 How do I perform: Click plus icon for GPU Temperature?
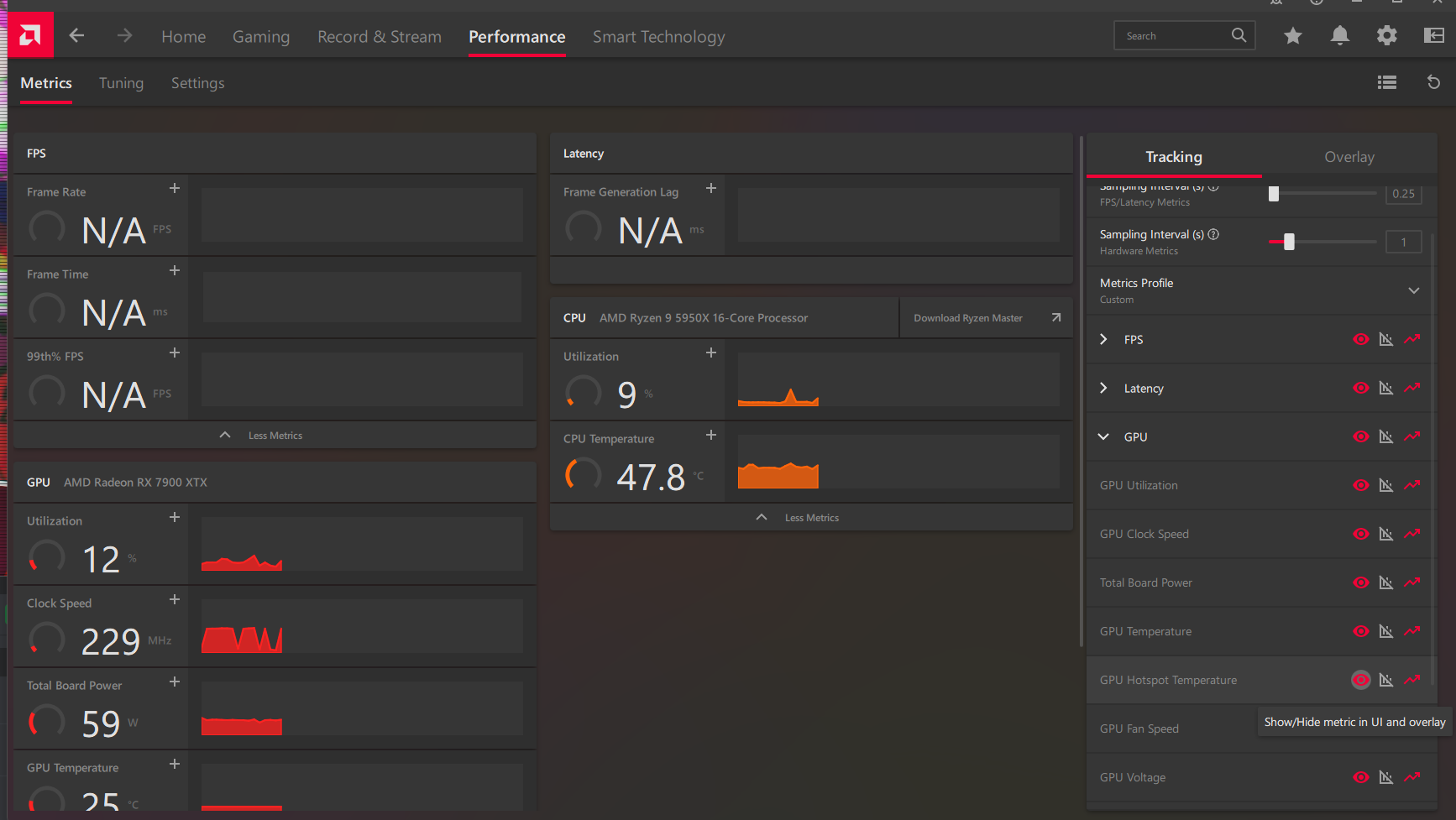175,764
